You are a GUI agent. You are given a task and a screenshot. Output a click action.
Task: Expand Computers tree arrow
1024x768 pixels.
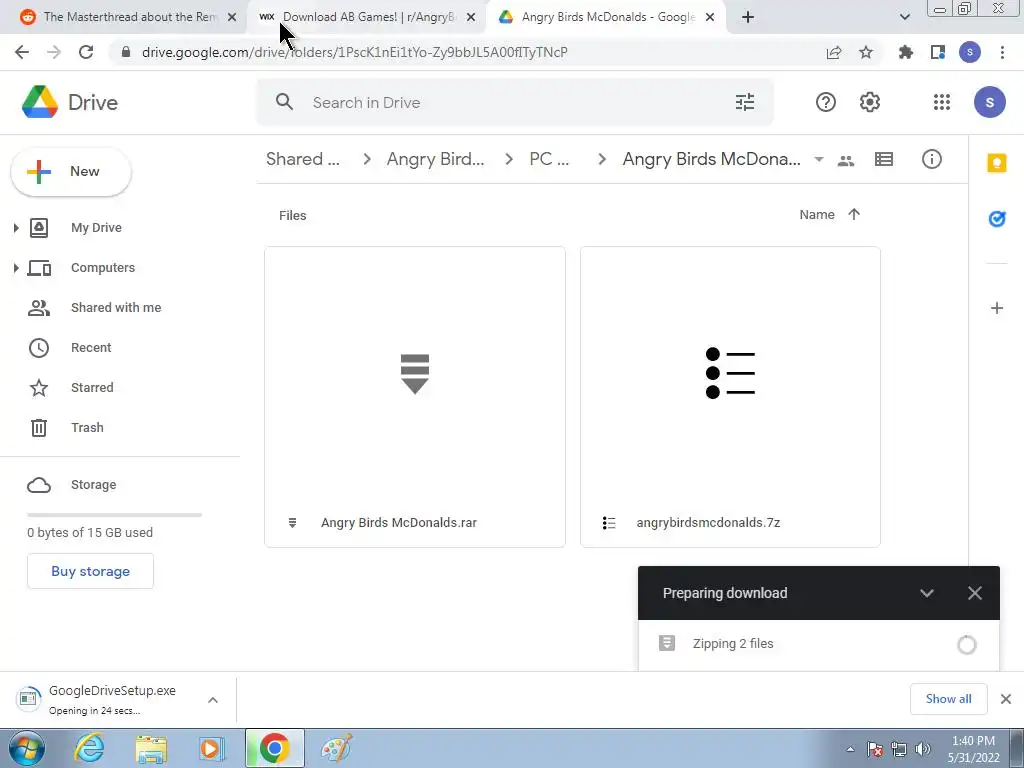(16, 268)
